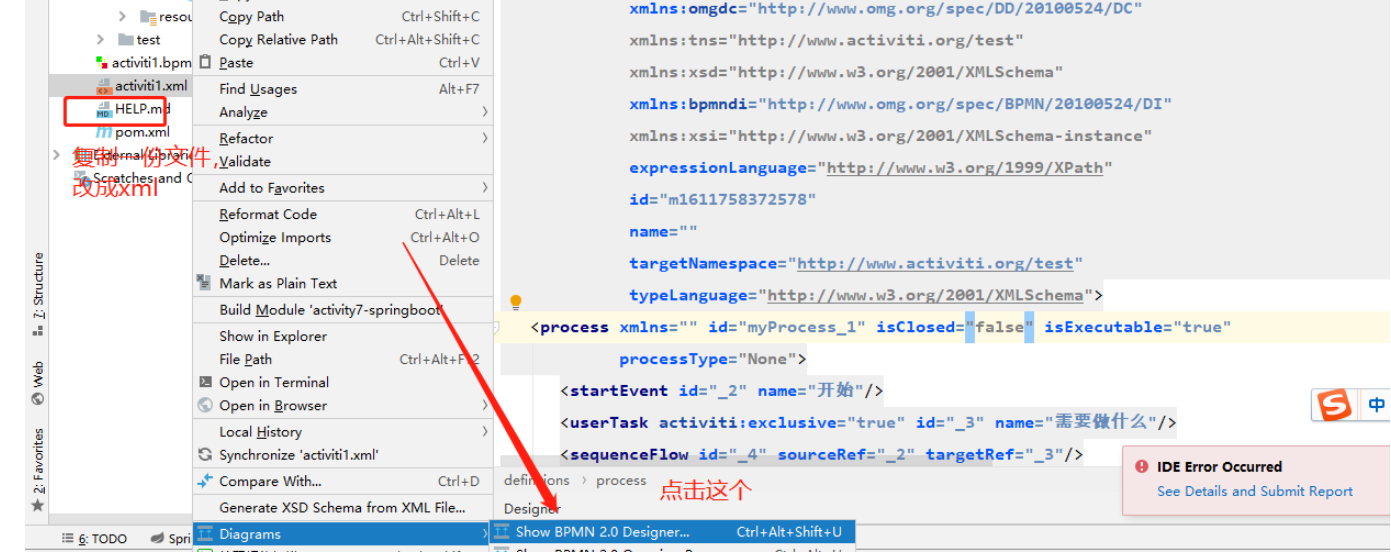Open the www.w3.org/1999/XPath link
Image resolution: width=1391 pixels, height=553 pixels.
click(x=965, y=168)
